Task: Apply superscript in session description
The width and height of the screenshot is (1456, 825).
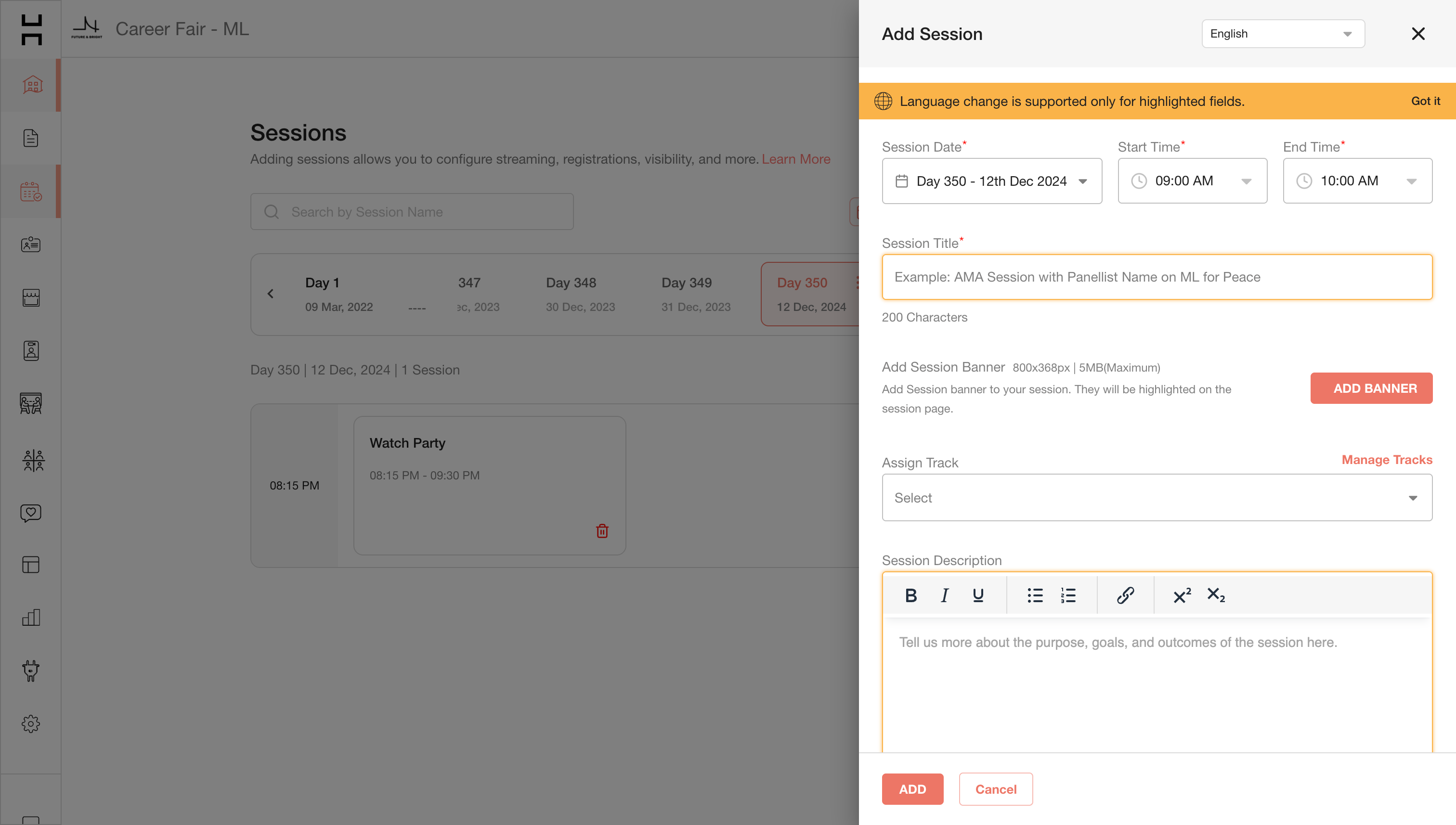Action: [1182, 595]
